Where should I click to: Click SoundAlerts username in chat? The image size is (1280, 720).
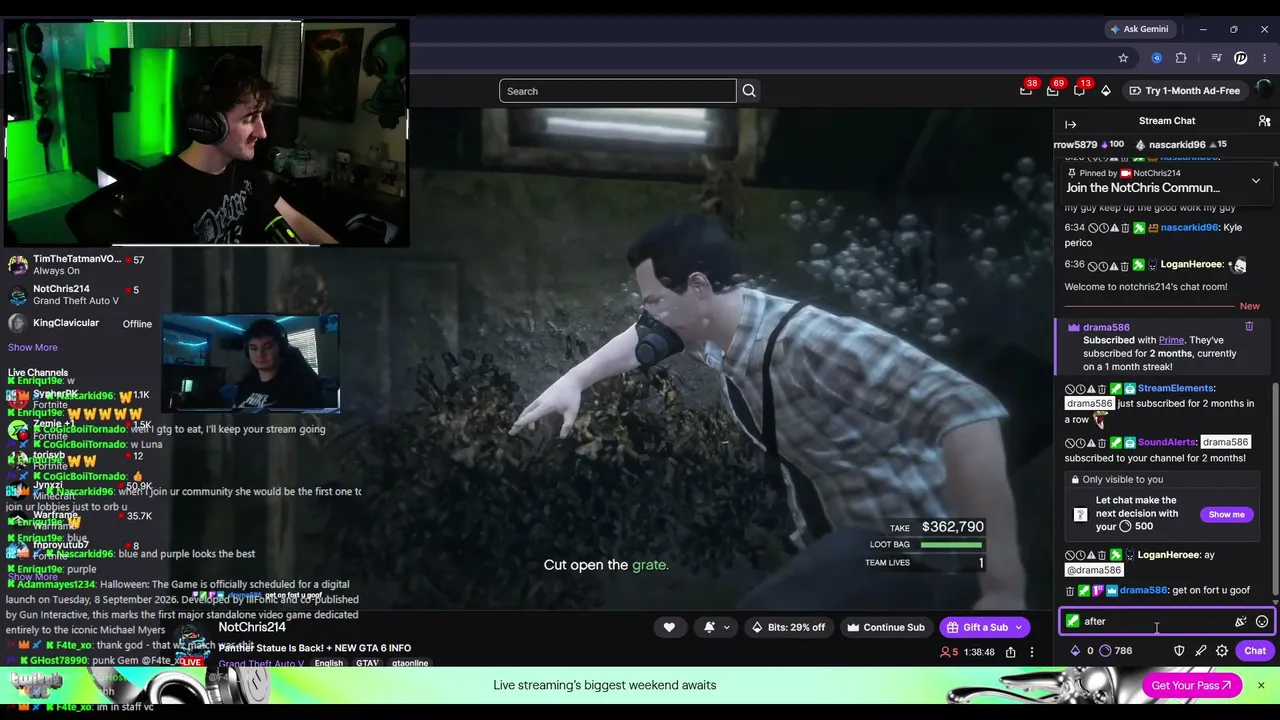1167,442
